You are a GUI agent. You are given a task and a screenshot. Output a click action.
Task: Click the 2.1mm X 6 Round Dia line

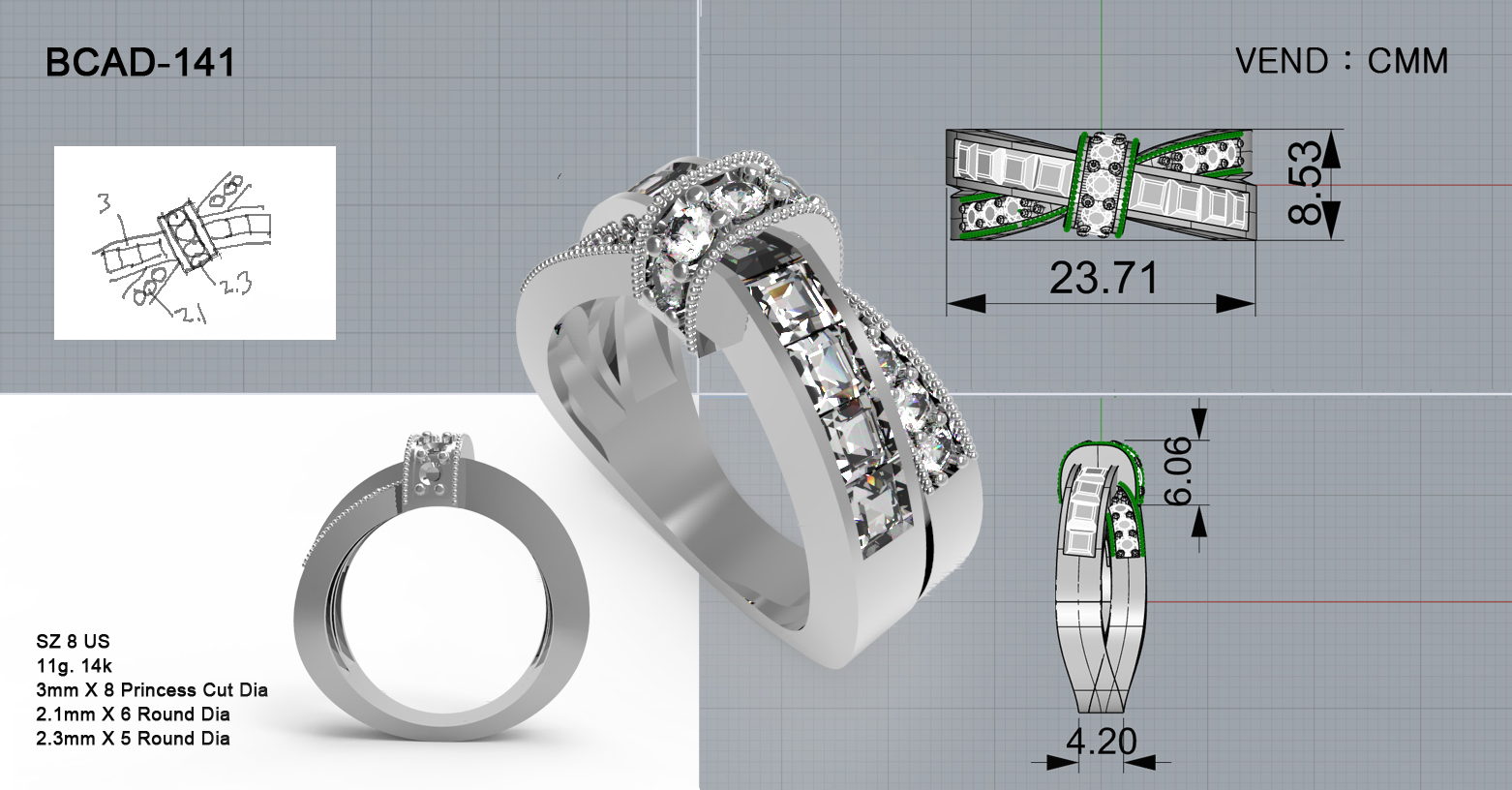[x=133, y=714]
